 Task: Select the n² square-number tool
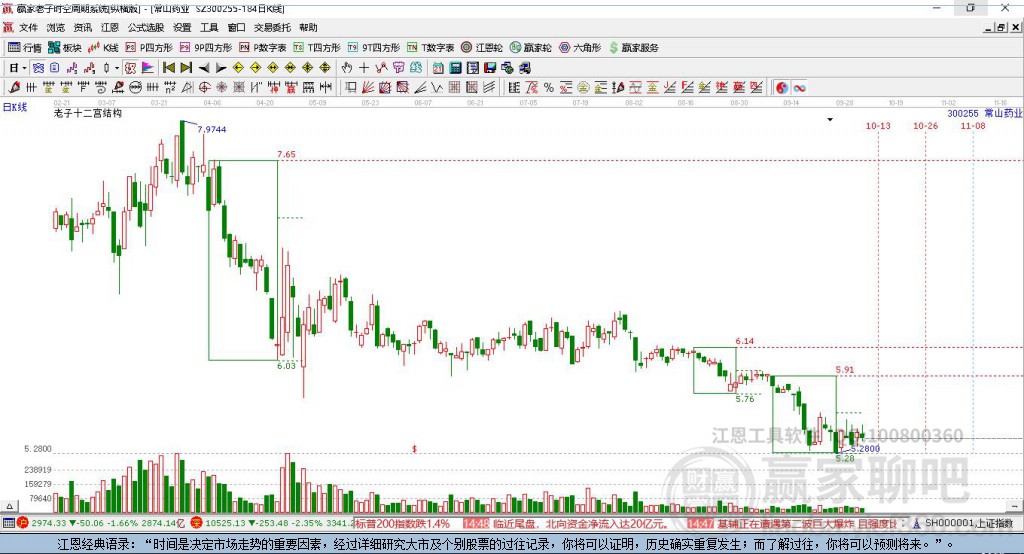click(x=170, y=88)
